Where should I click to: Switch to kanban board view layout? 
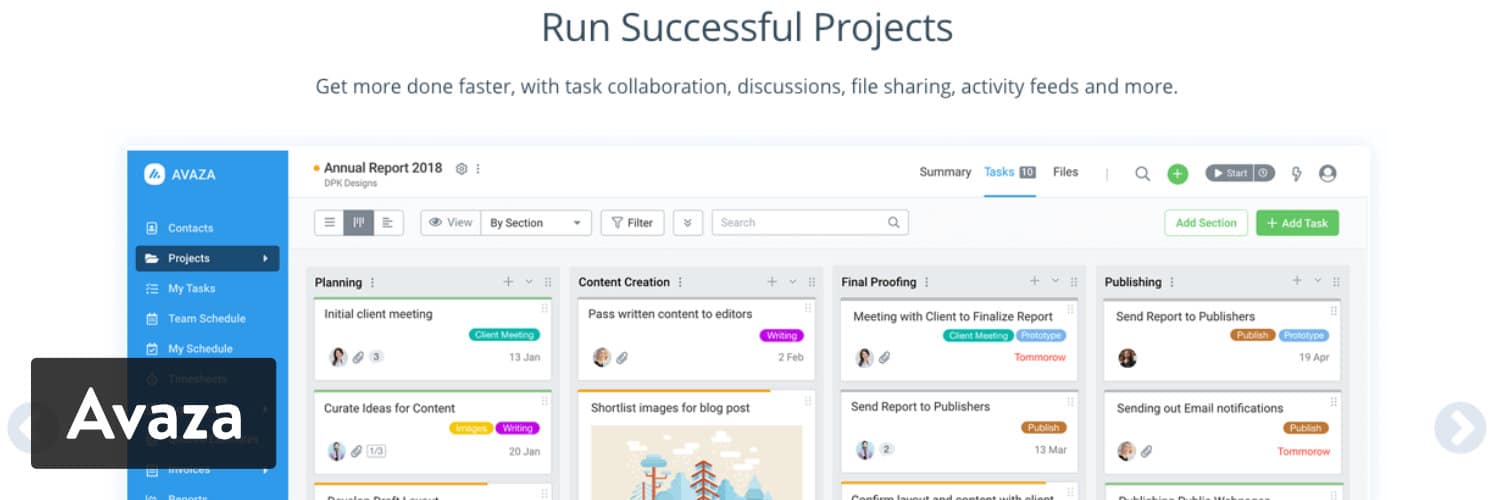pos(358,223)
